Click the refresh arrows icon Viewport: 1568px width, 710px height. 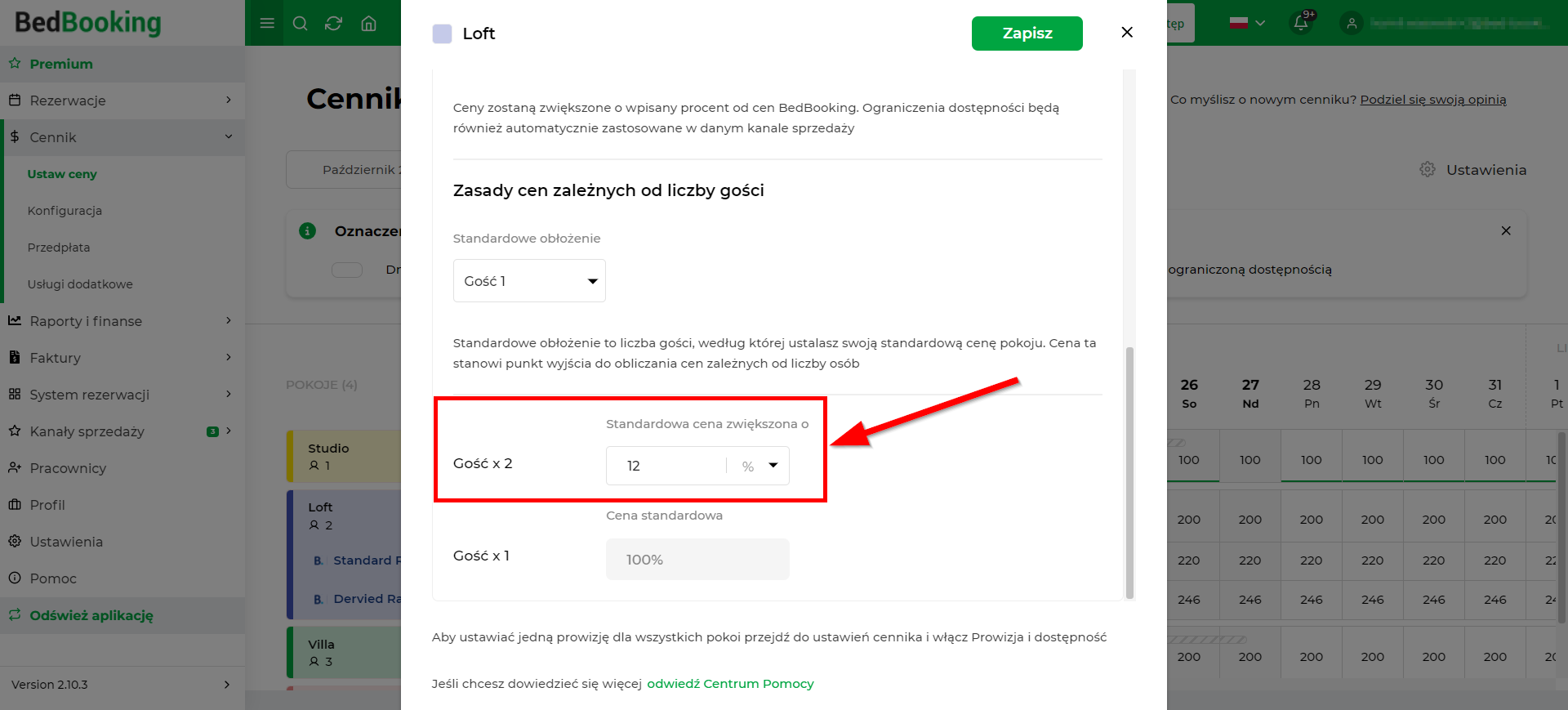tap(333, 23)
